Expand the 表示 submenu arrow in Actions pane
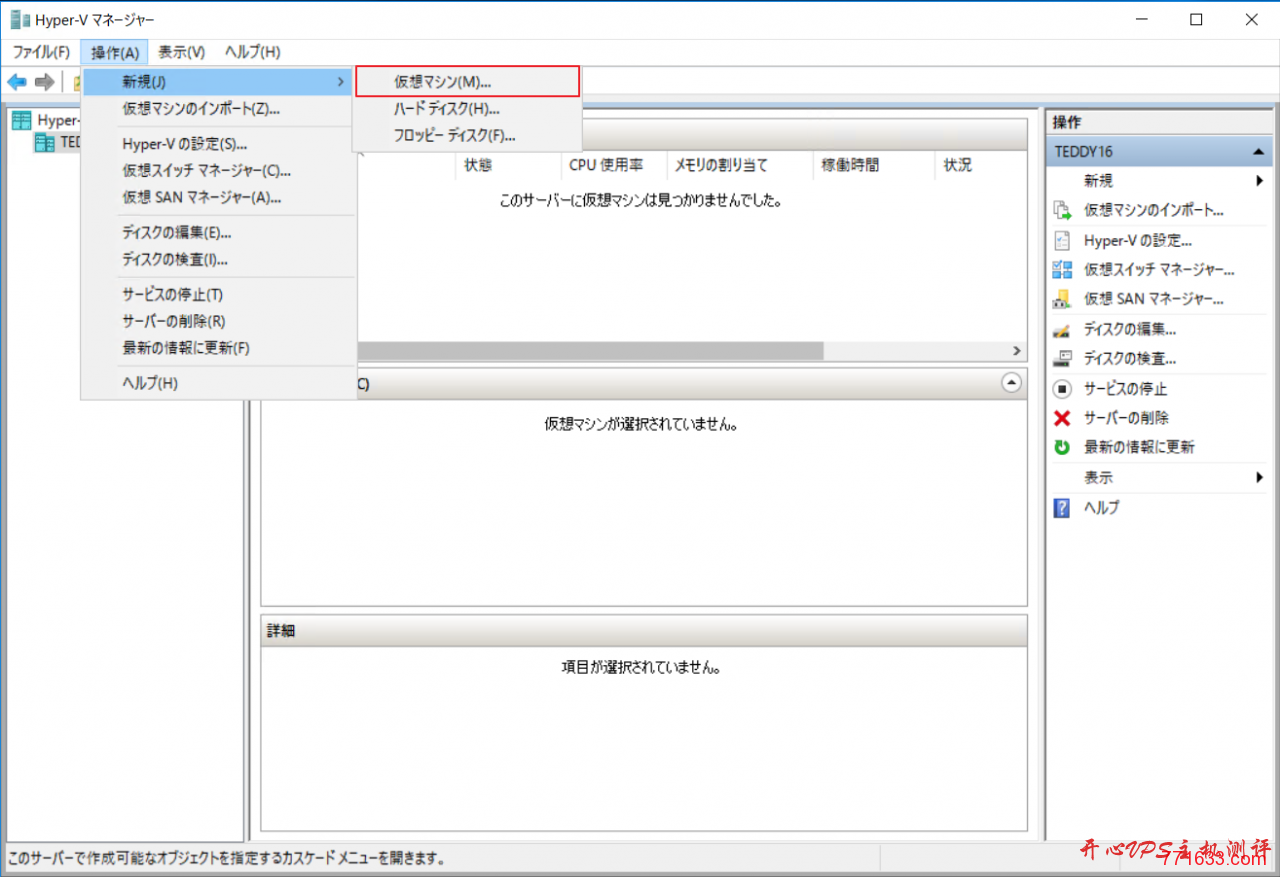The width and height of the screenshot is (1280, 877). [1258, 477]
